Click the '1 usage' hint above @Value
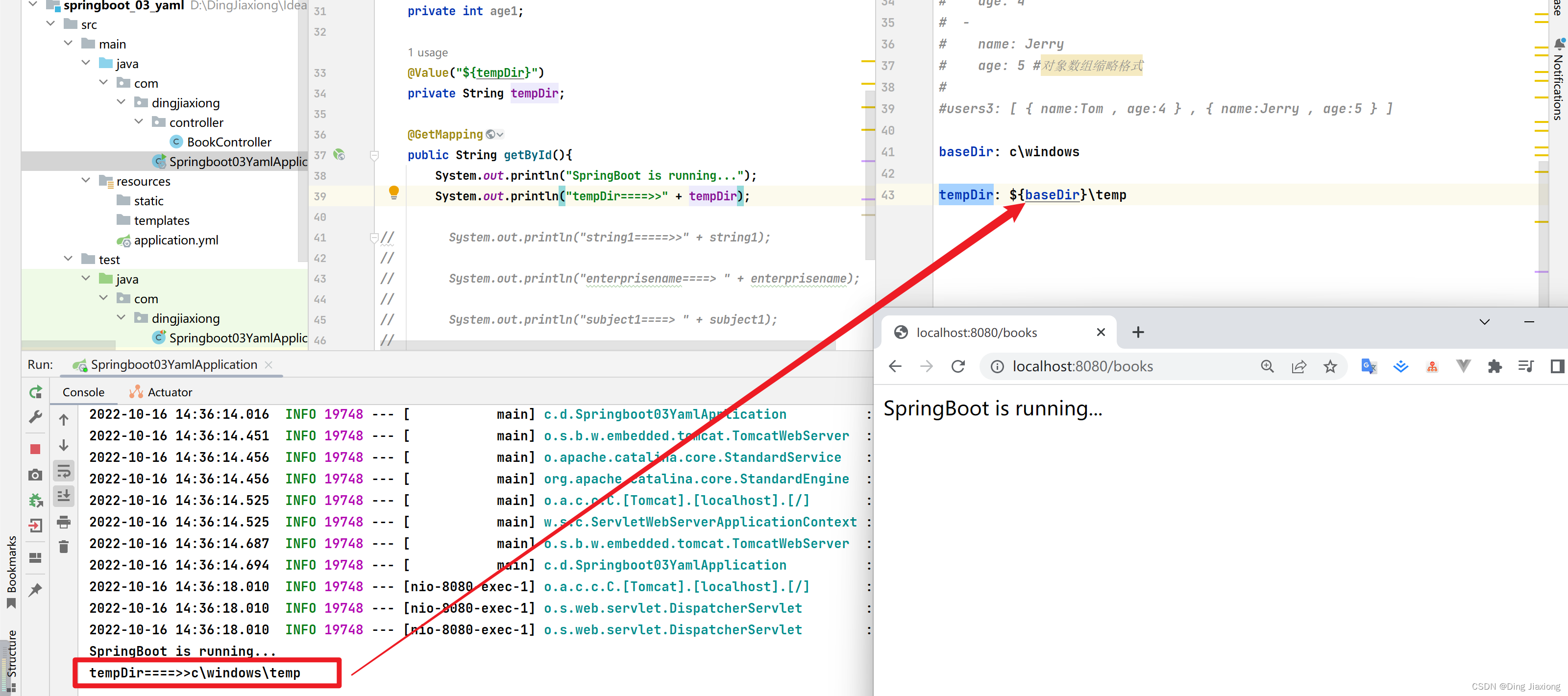 (x=428, y=52)
